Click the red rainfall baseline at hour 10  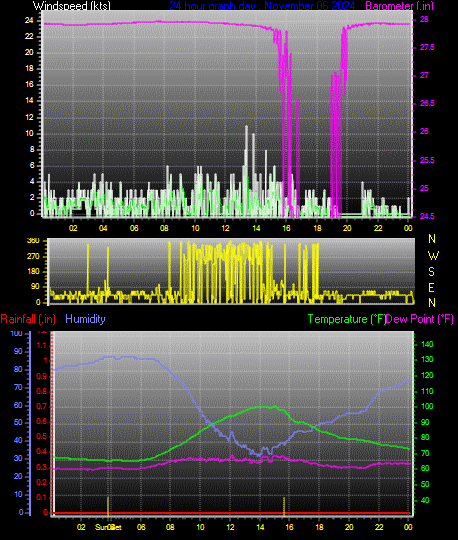pyautogui.click(x=200, y=513)
